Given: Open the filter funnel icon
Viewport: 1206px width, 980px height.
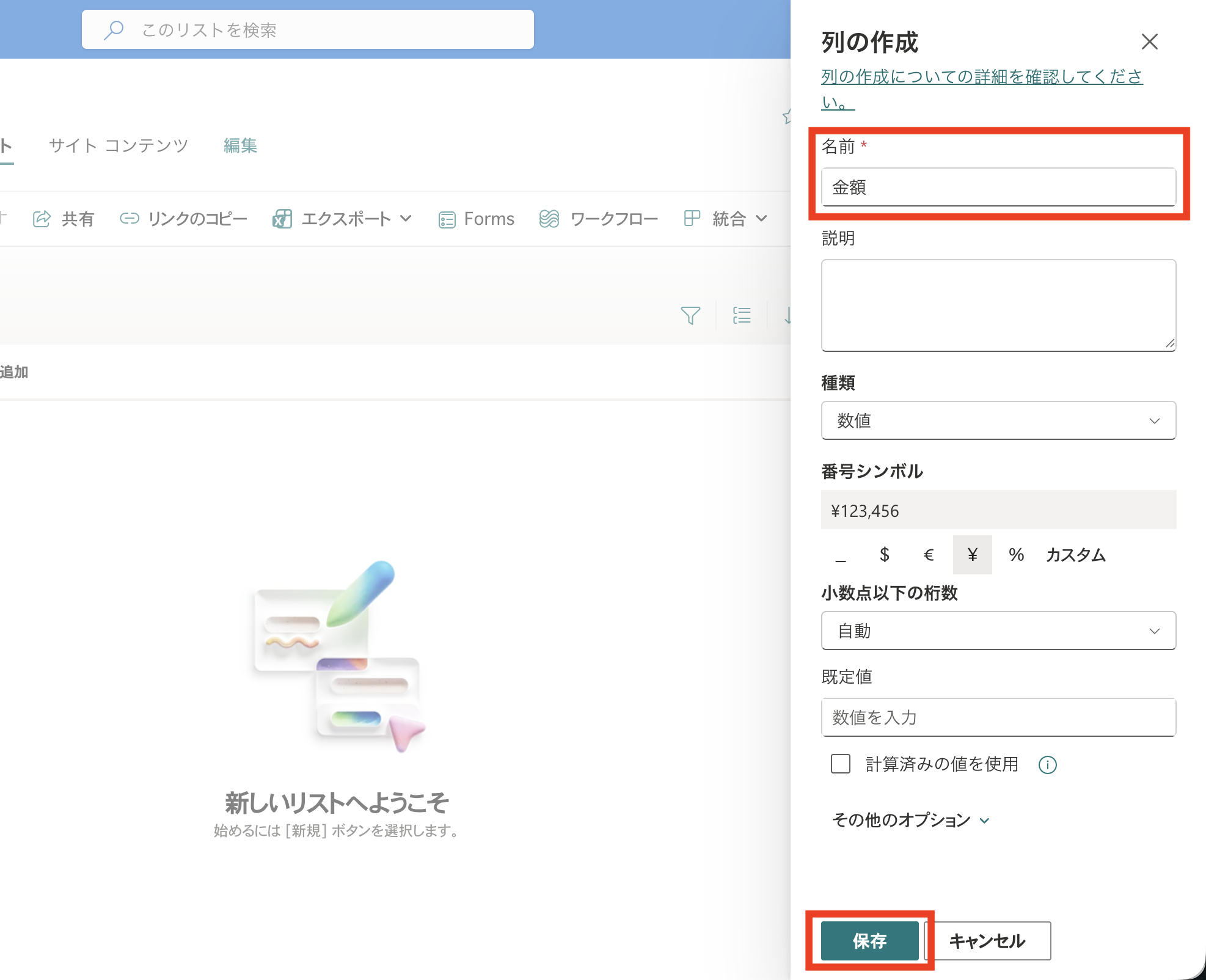Looking at the screenshot, I should pos(690,315).
